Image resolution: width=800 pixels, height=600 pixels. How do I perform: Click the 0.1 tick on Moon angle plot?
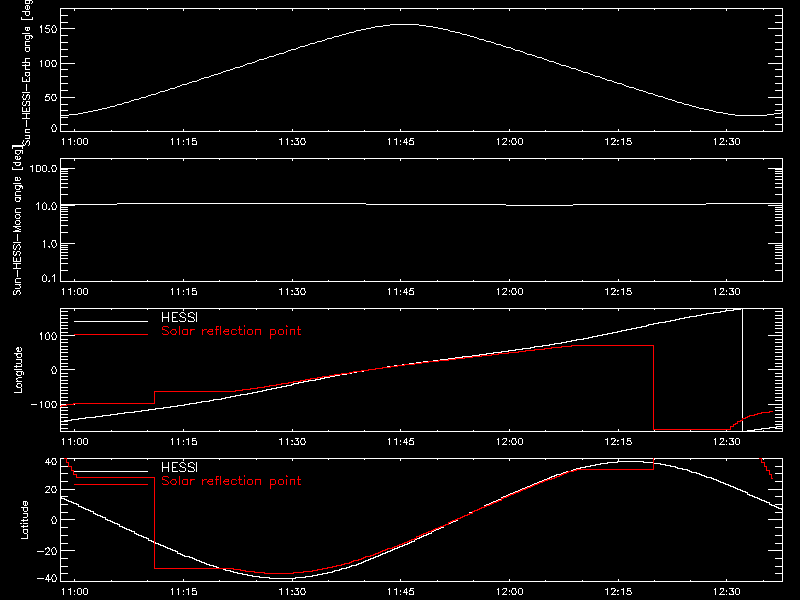click(x=48, y=278)
